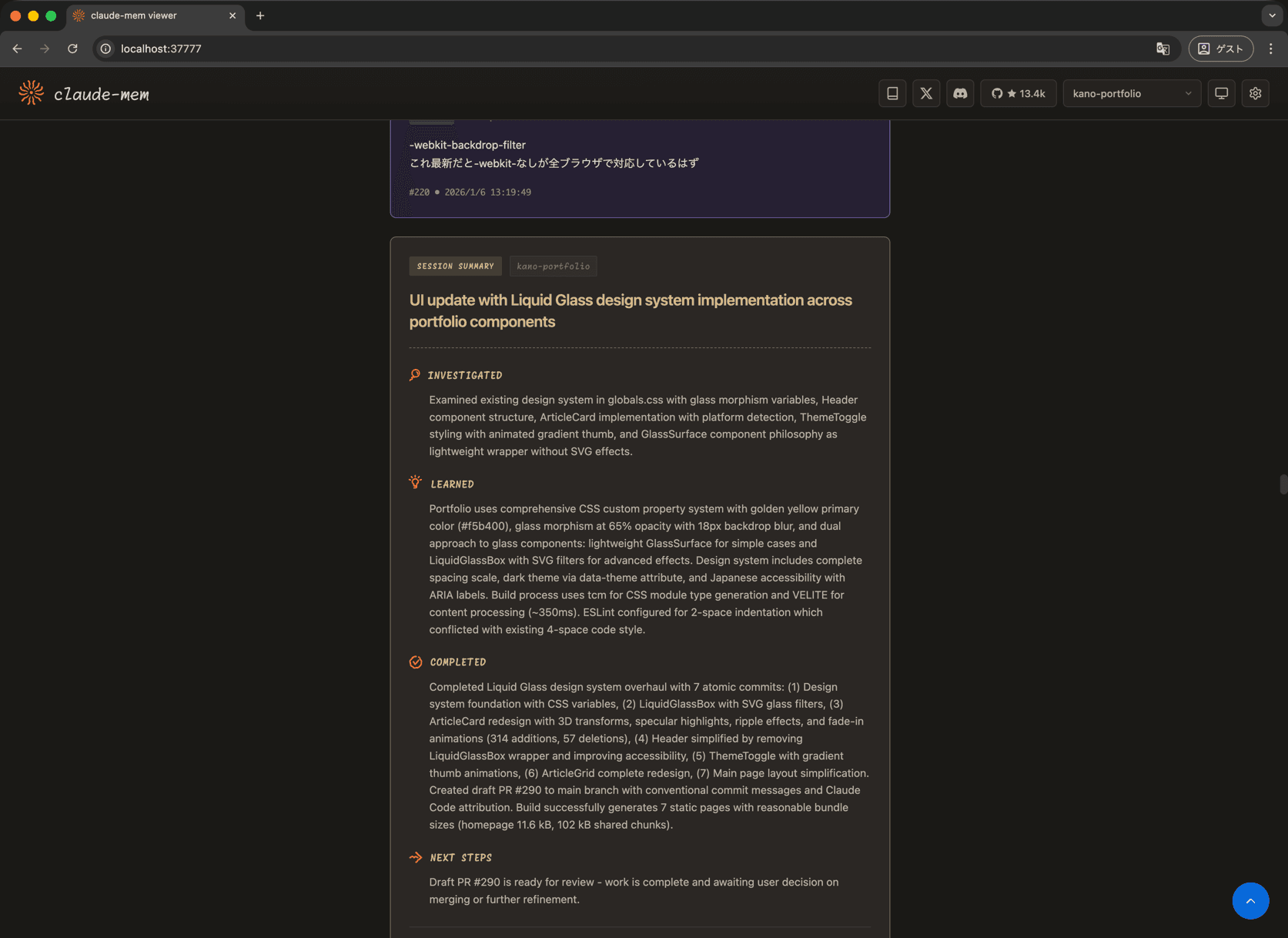This screenshot has width=1288, height=938.
Task: Open the Chrome three-dot menu
Action: pyautogui.click(x=1271, y=49)
